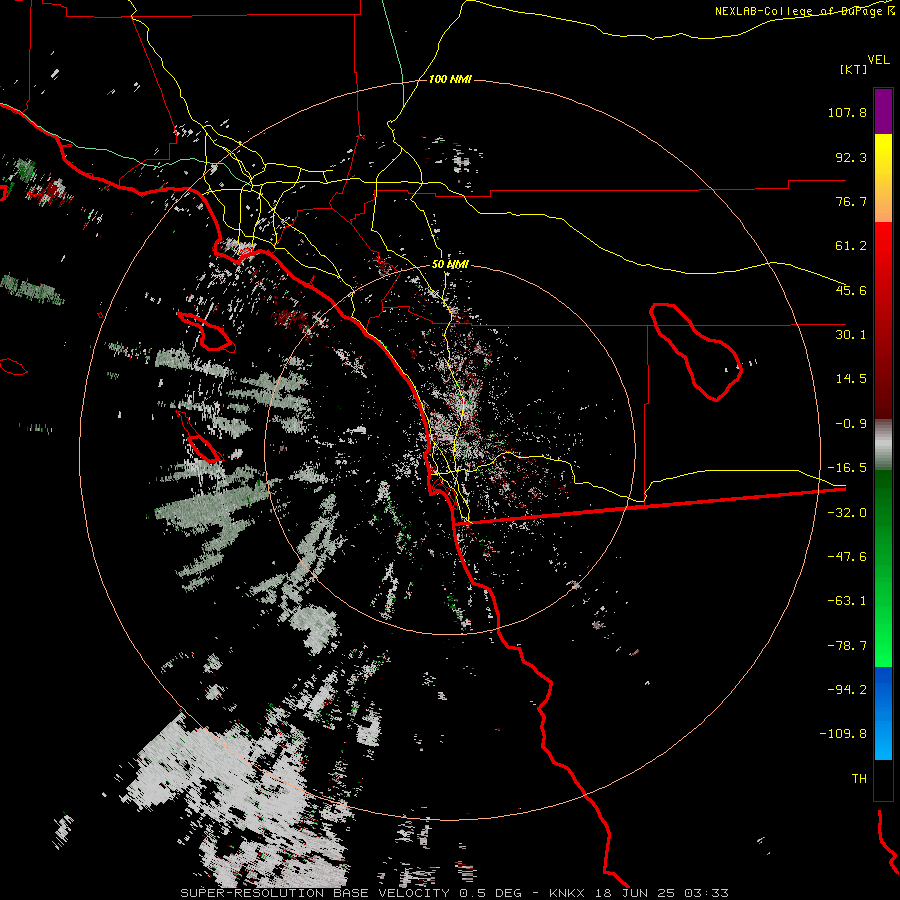
Task: Click the -78.7 legend value
Action: coord(847,646)
